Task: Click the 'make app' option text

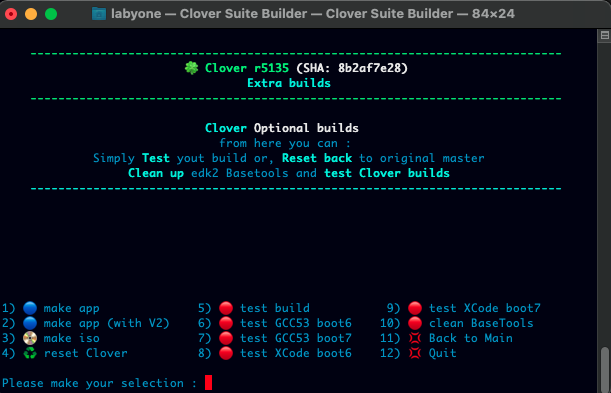Action: coord(72,308)
